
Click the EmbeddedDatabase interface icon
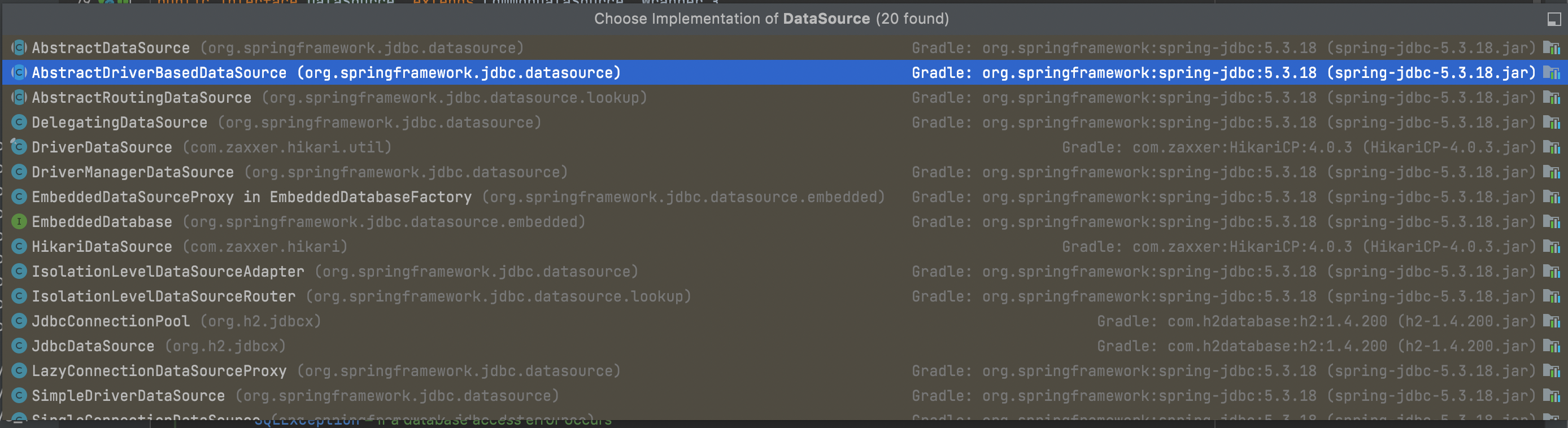click(x=19, y=221)
